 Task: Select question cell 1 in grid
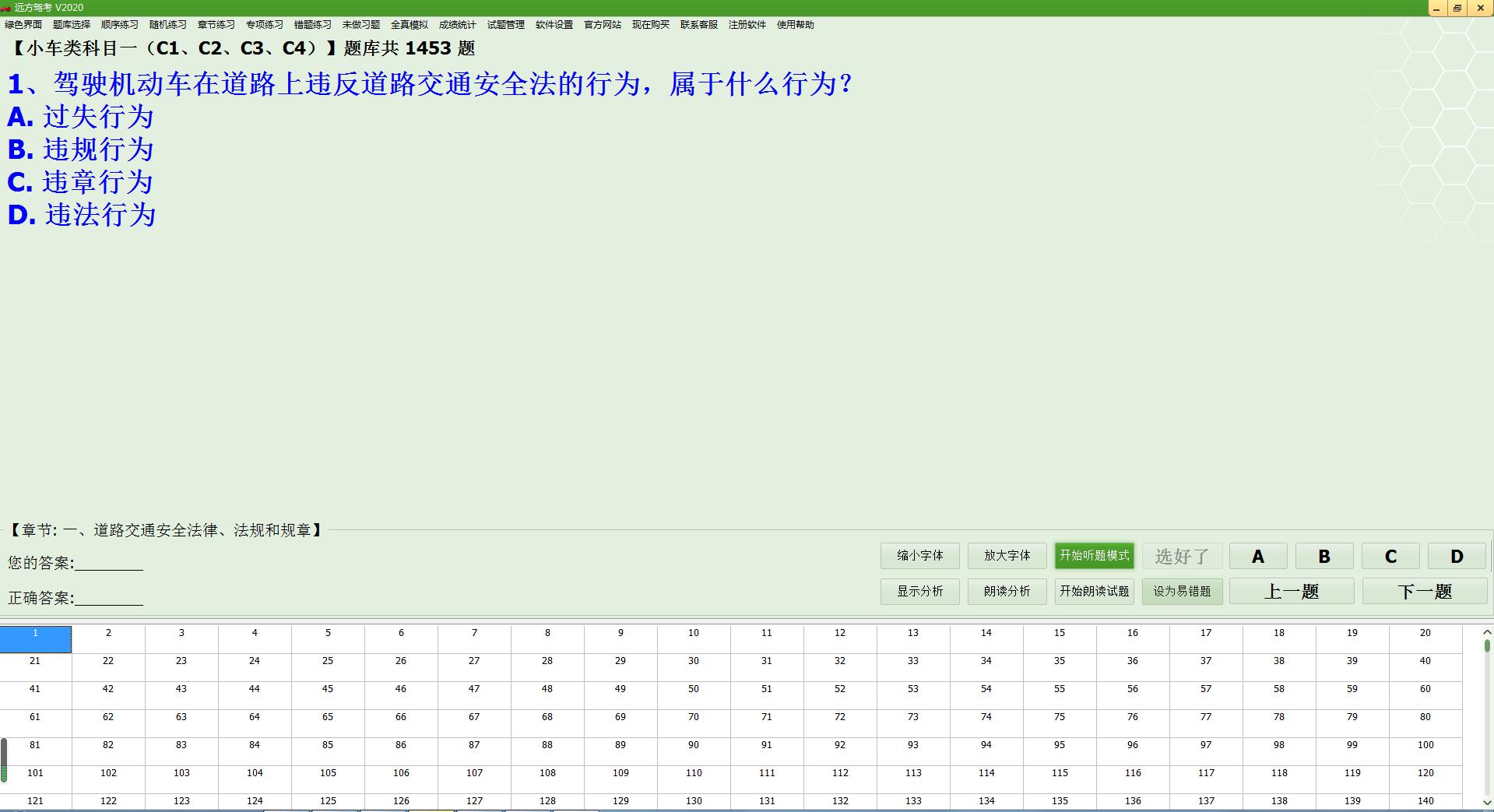click(35, 639)
